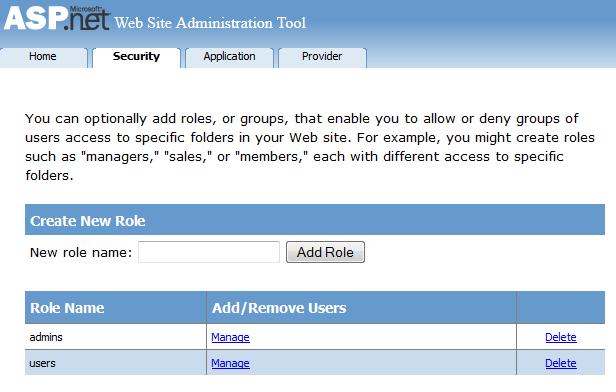Image resolution: width=616 pixels, height=392 pixels.
Task: Go to the Provider tab
Action: pos(322,57)
